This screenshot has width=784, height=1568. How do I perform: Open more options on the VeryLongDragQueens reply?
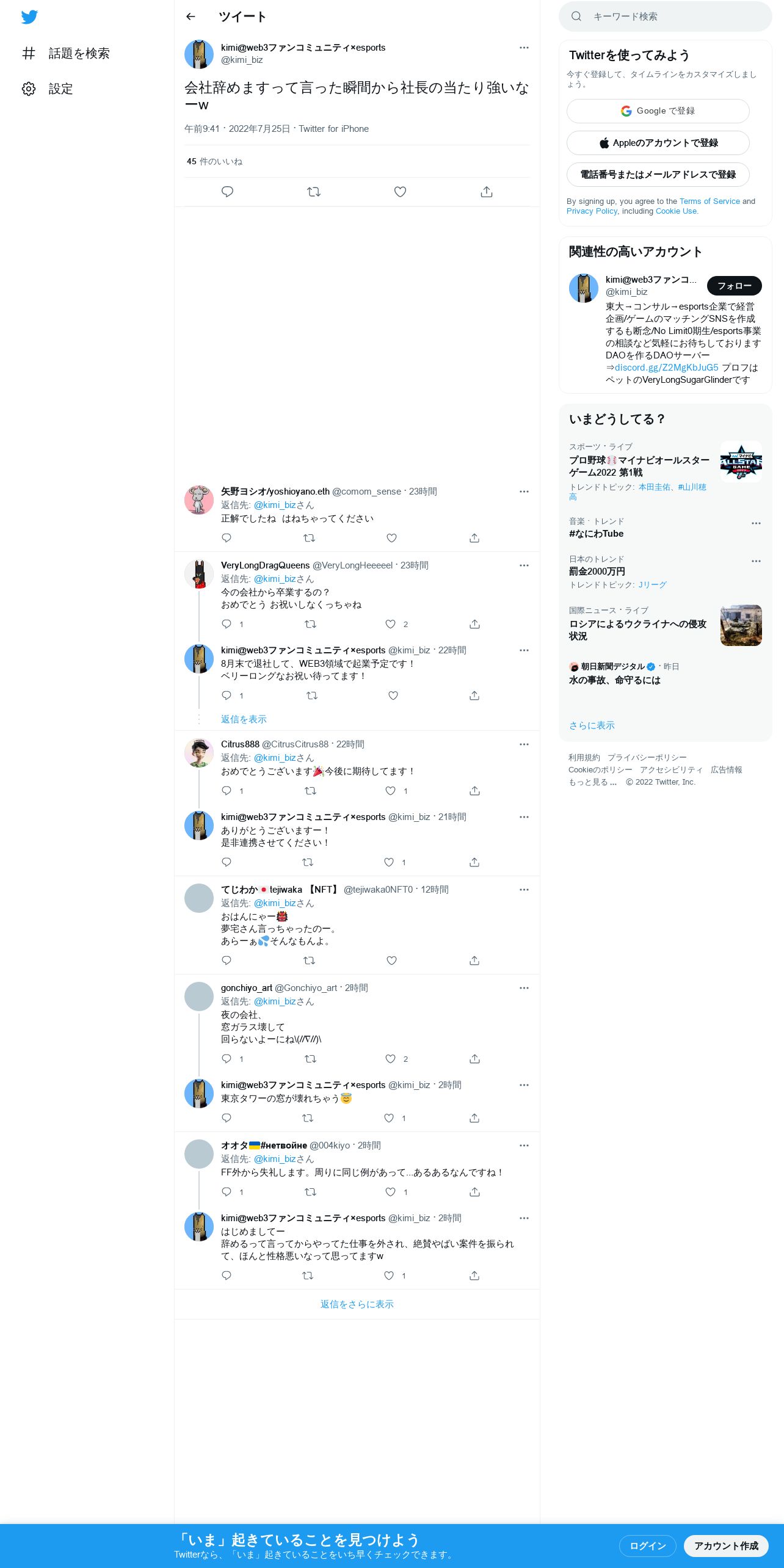(x=524, y=565)
